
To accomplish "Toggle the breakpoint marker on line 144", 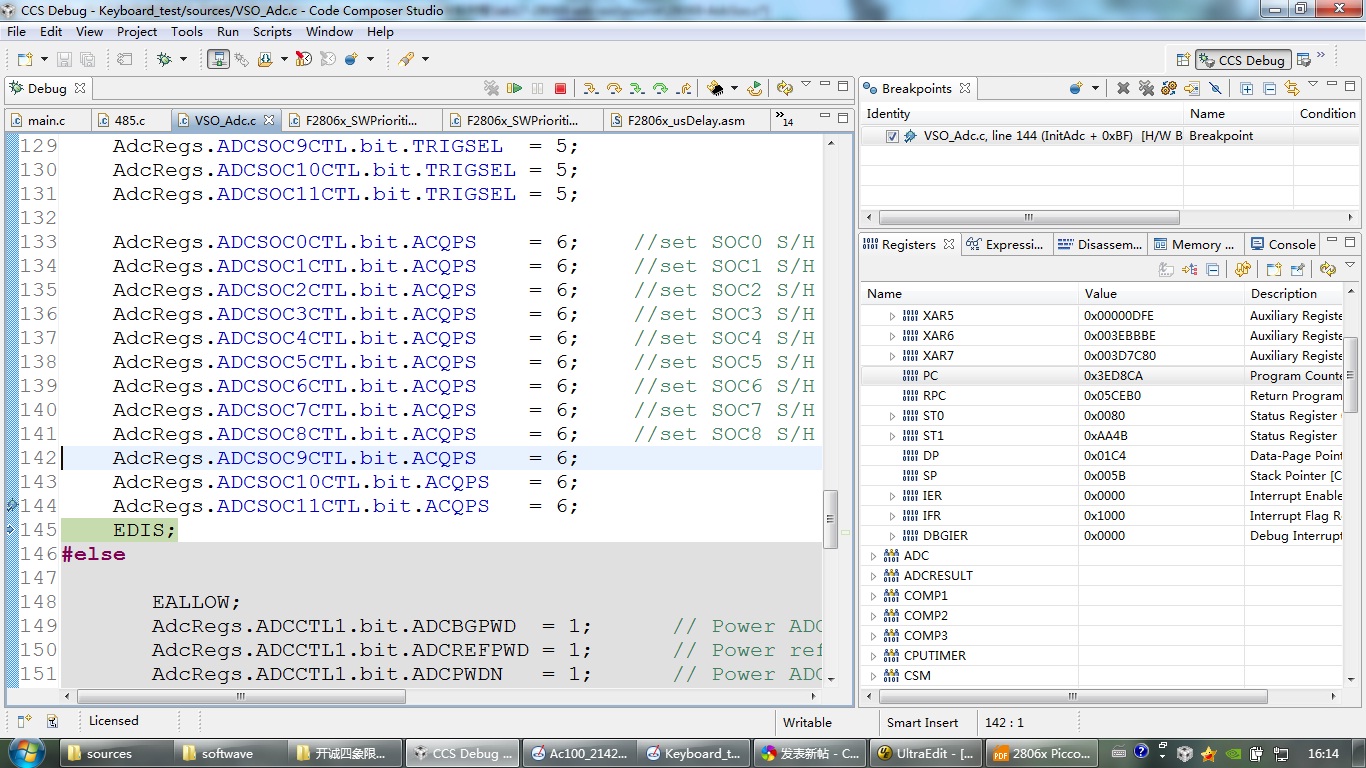I will click(x=12, y=506).
